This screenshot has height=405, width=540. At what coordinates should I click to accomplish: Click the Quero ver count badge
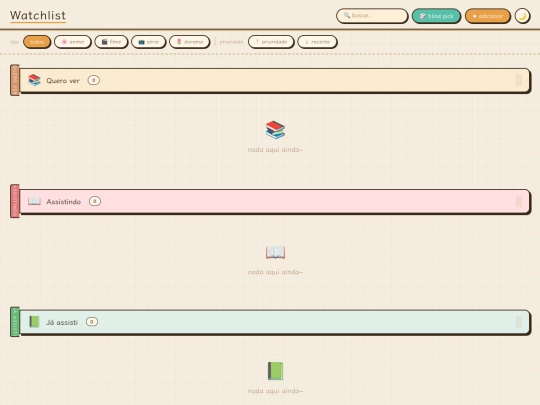coord(93,80)
